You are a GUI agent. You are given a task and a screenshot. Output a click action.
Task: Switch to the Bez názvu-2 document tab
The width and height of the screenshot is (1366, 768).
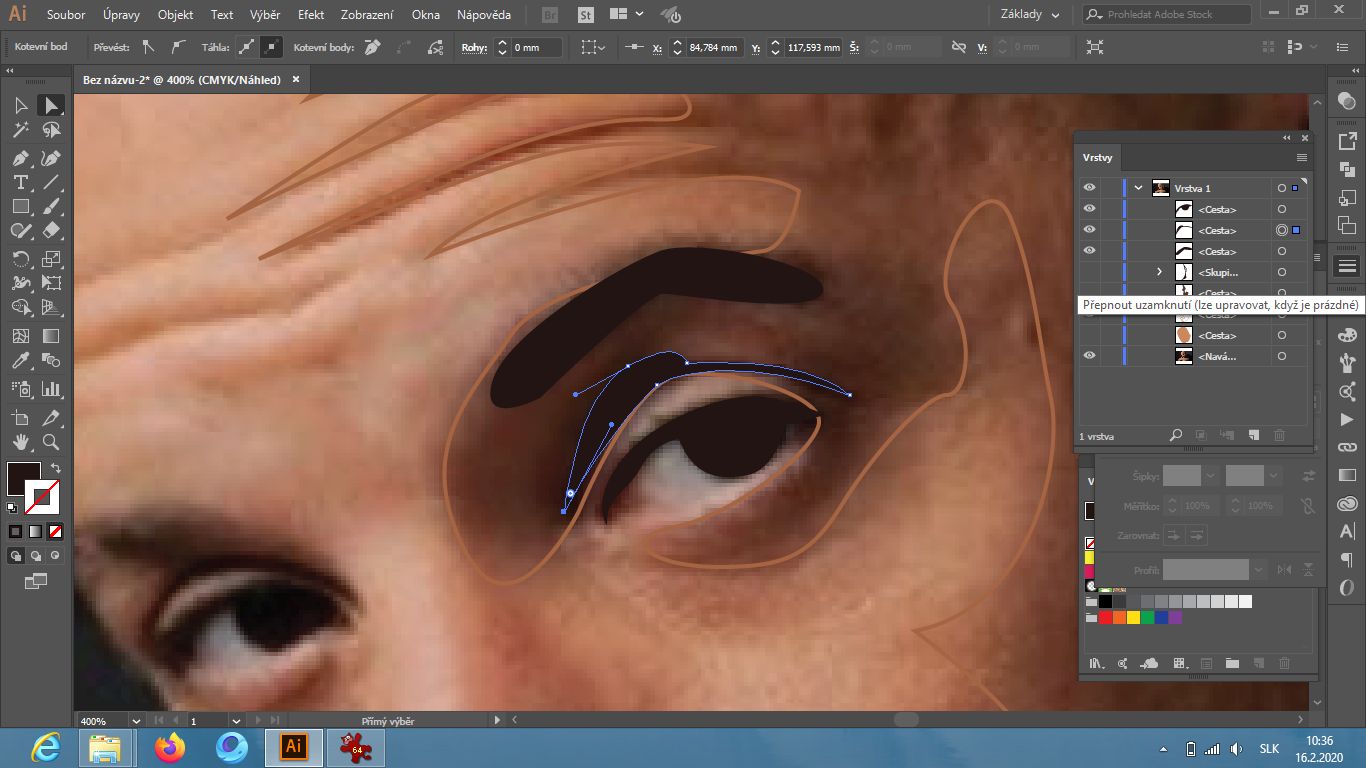click(x=180, y=79)
